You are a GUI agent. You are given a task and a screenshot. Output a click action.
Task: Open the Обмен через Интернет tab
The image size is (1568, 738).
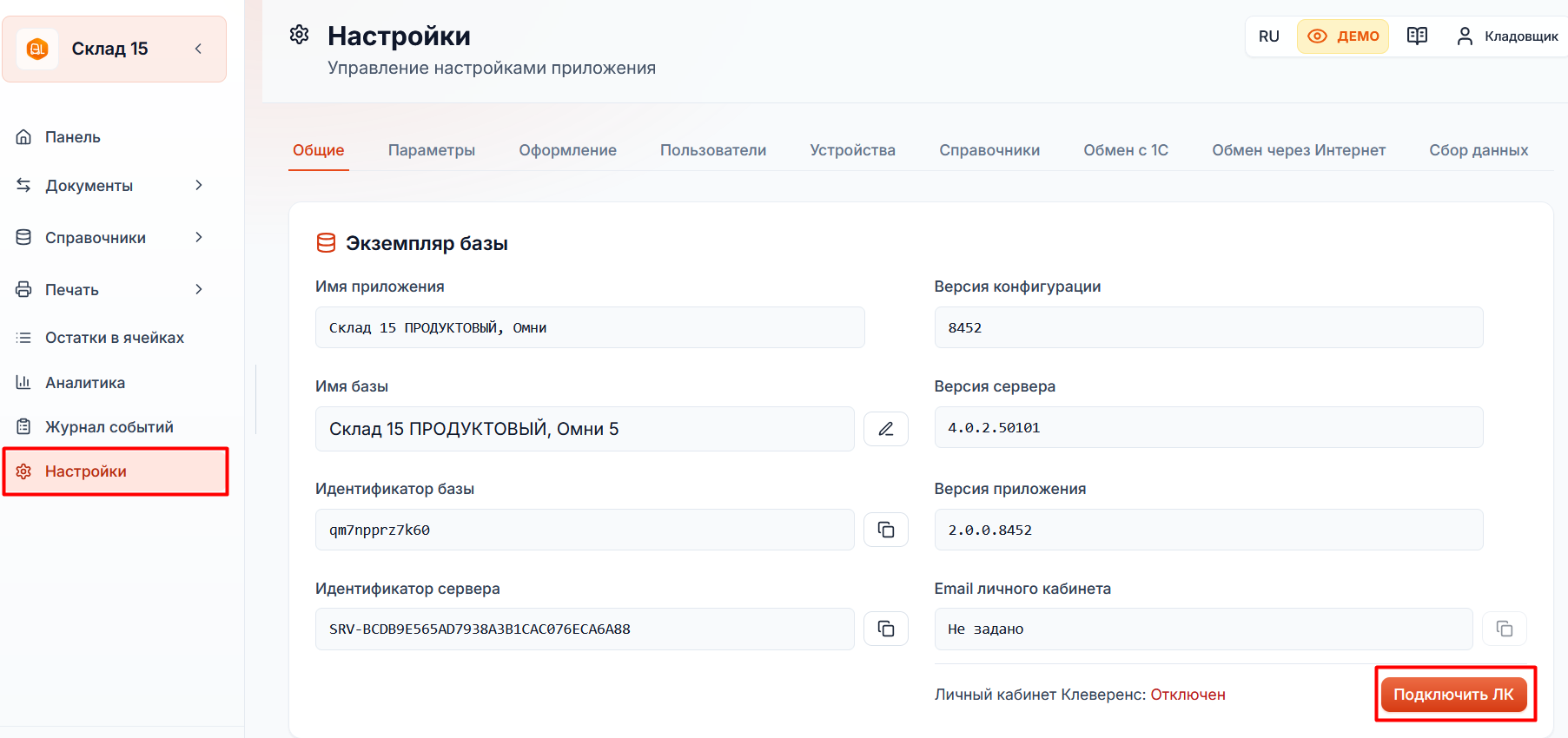1299,150
